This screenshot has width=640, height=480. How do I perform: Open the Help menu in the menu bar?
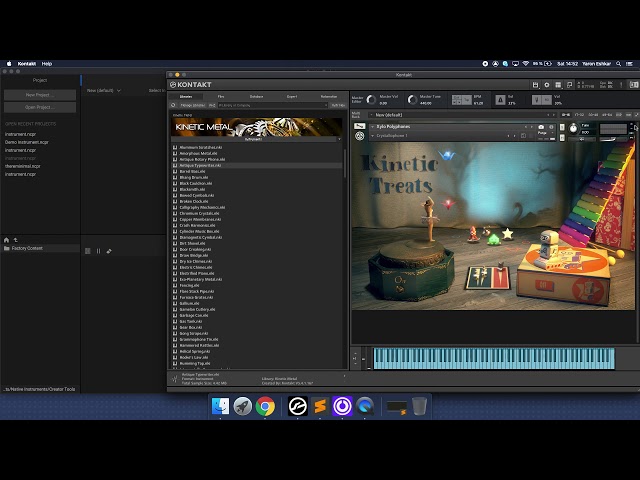pos(47,64)
